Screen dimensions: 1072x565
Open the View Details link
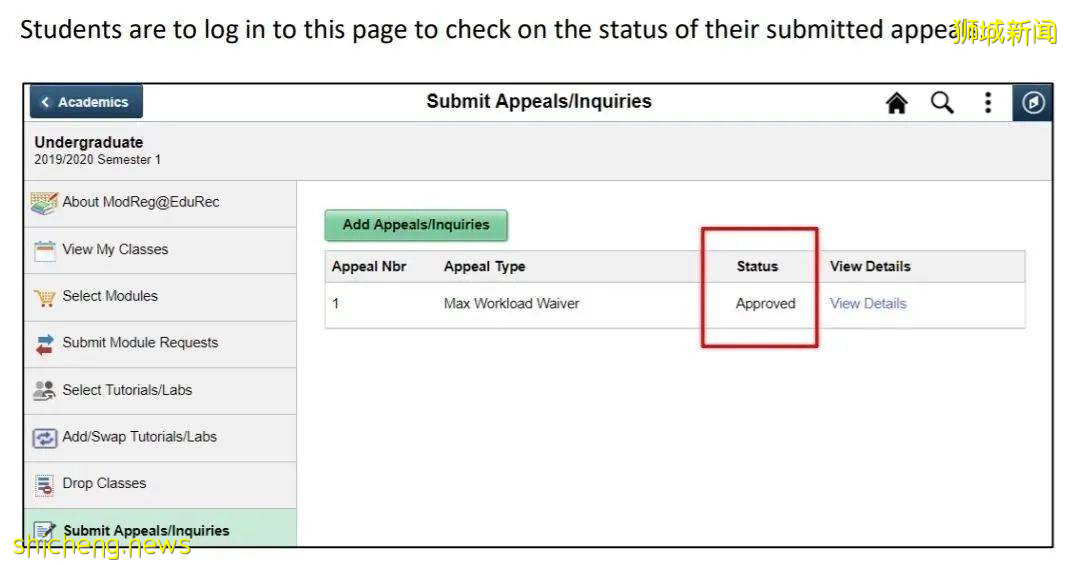click(x=868, y=304)
